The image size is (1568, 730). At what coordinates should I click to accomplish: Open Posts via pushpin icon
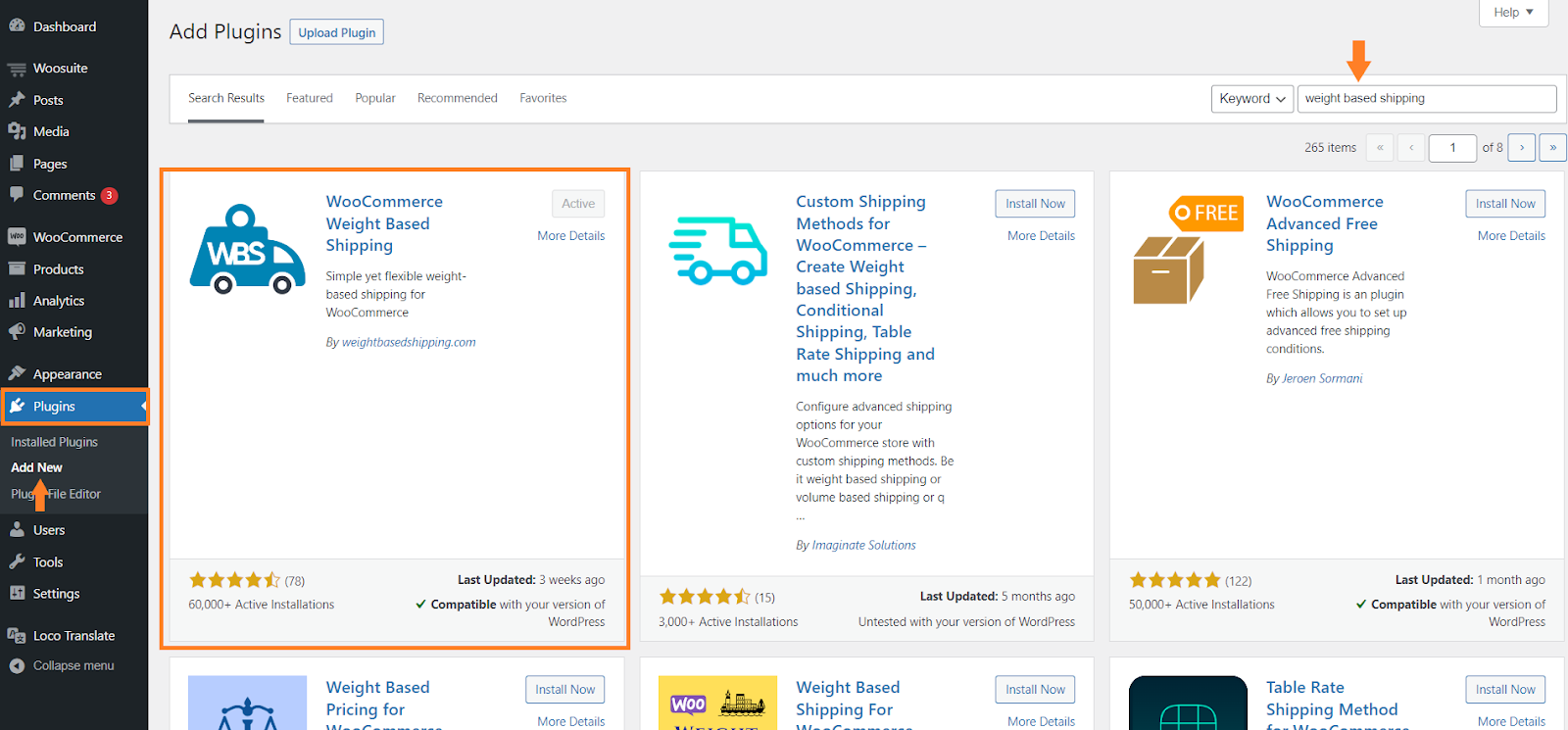17,100
